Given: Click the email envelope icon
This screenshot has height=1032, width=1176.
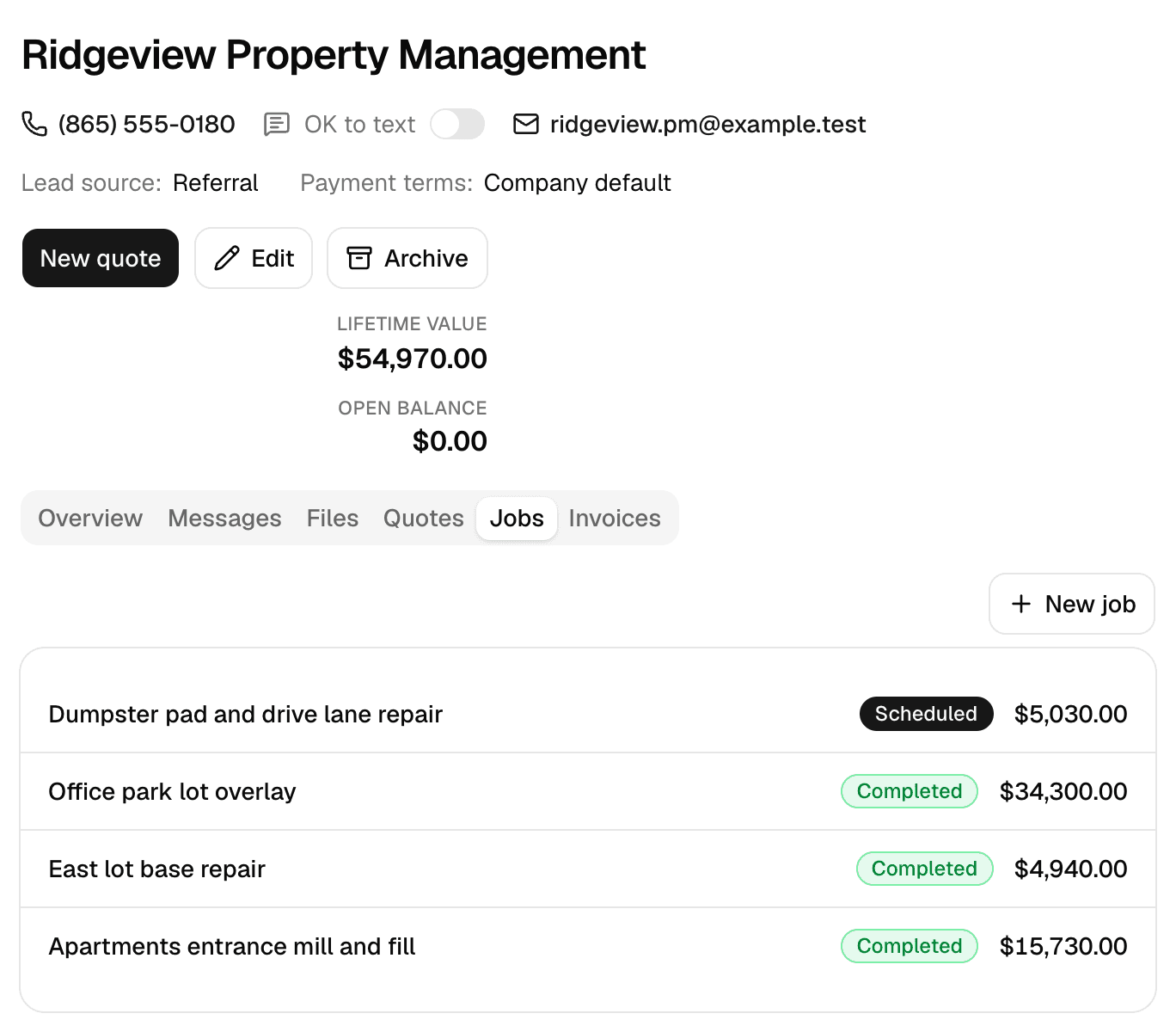Looking at the screenshot, I should [526, 124].
